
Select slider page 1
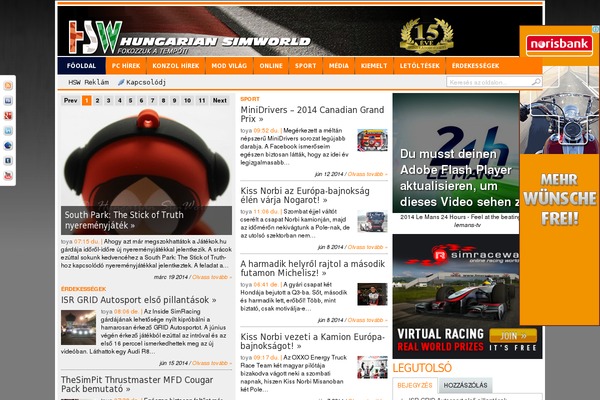point(87,100)
